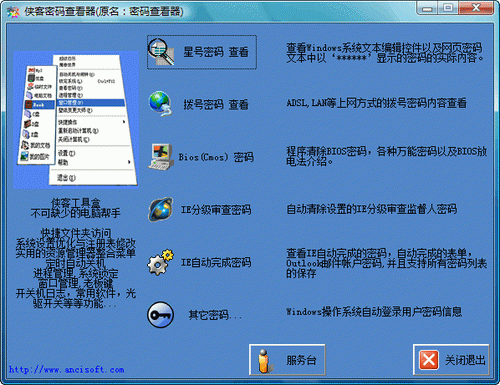Click the app icon in title bar

click(13, 11)
